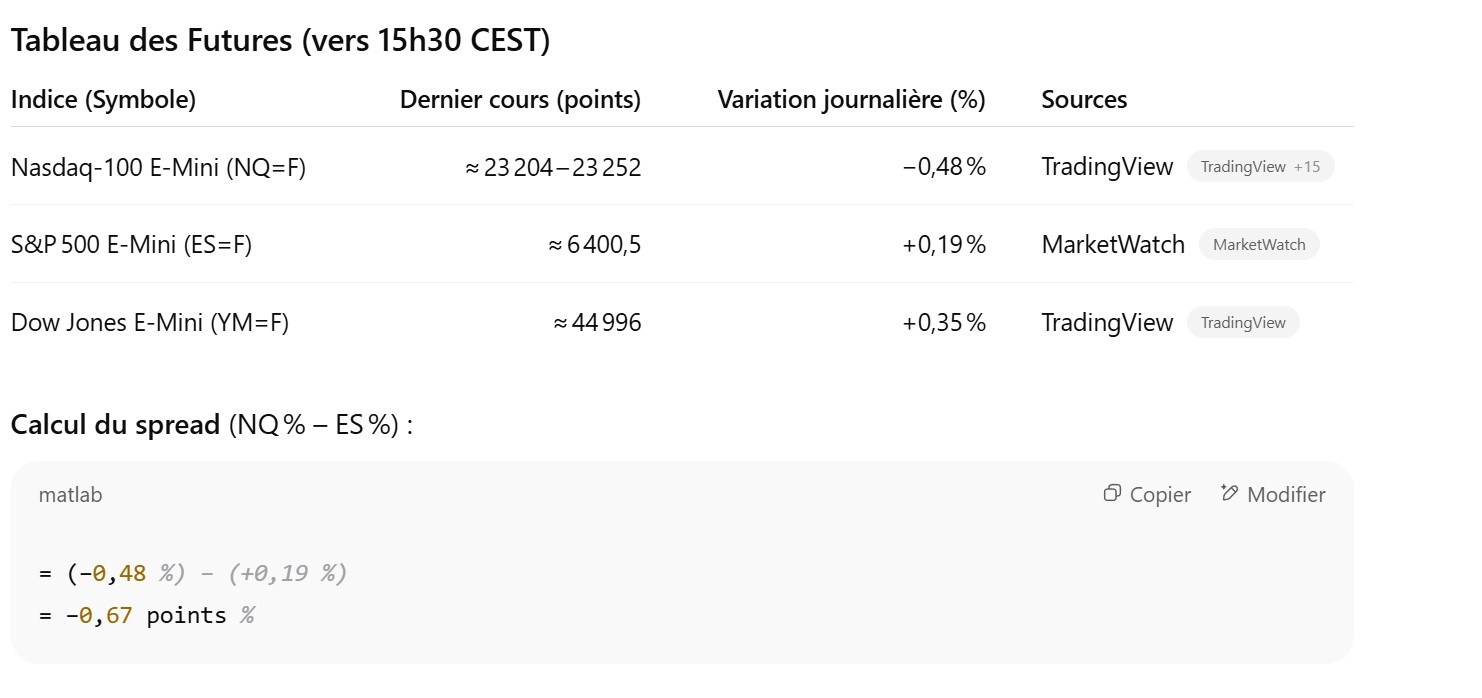
Task: Click the −0,48 % variation value
Action: click(943, 168)
